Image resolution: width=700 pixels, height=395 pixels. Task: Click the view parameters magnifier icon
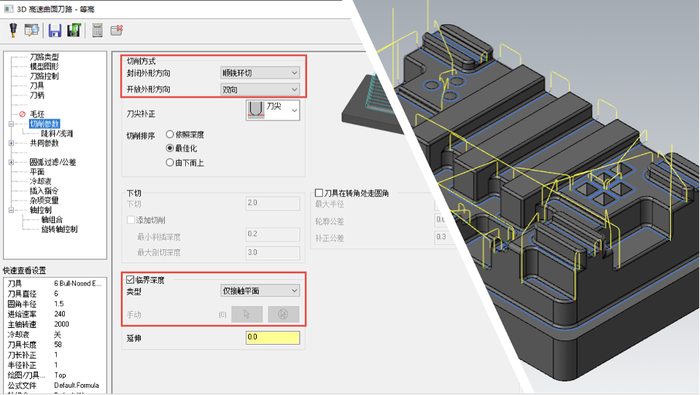pyautogui.click(x=32, y=30)
